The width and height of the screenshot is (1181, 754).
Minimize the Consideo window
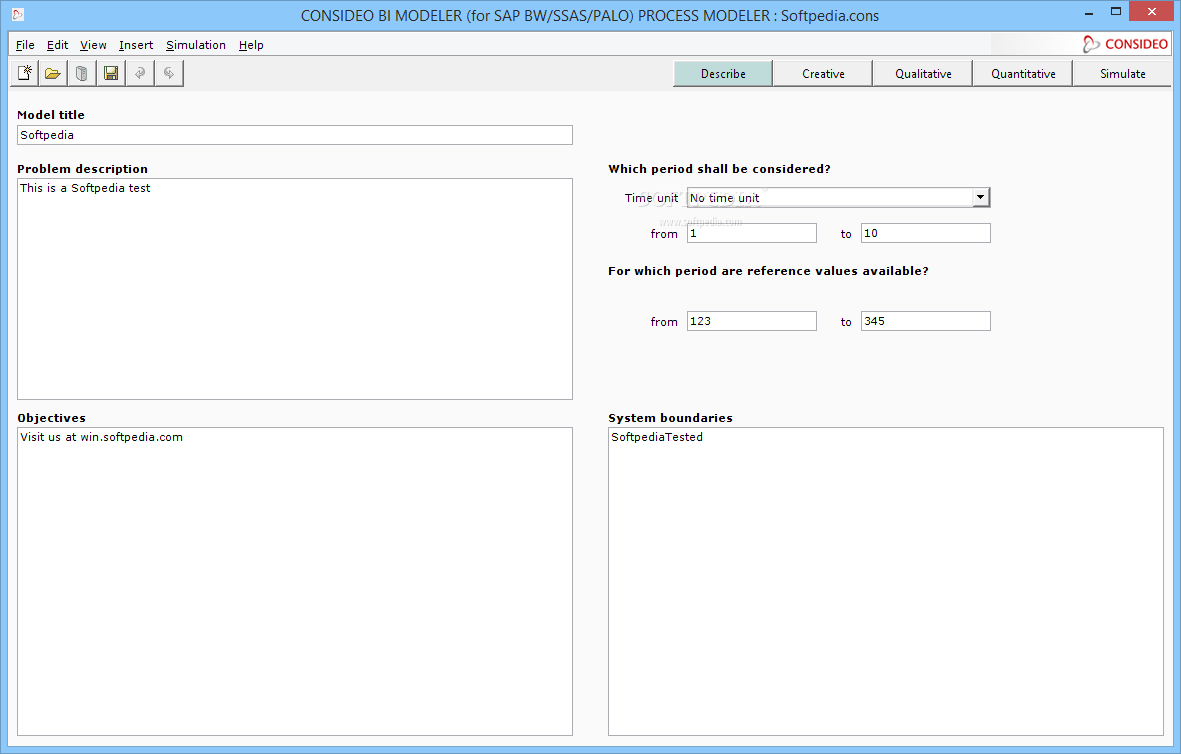[x=1089, y=13]
